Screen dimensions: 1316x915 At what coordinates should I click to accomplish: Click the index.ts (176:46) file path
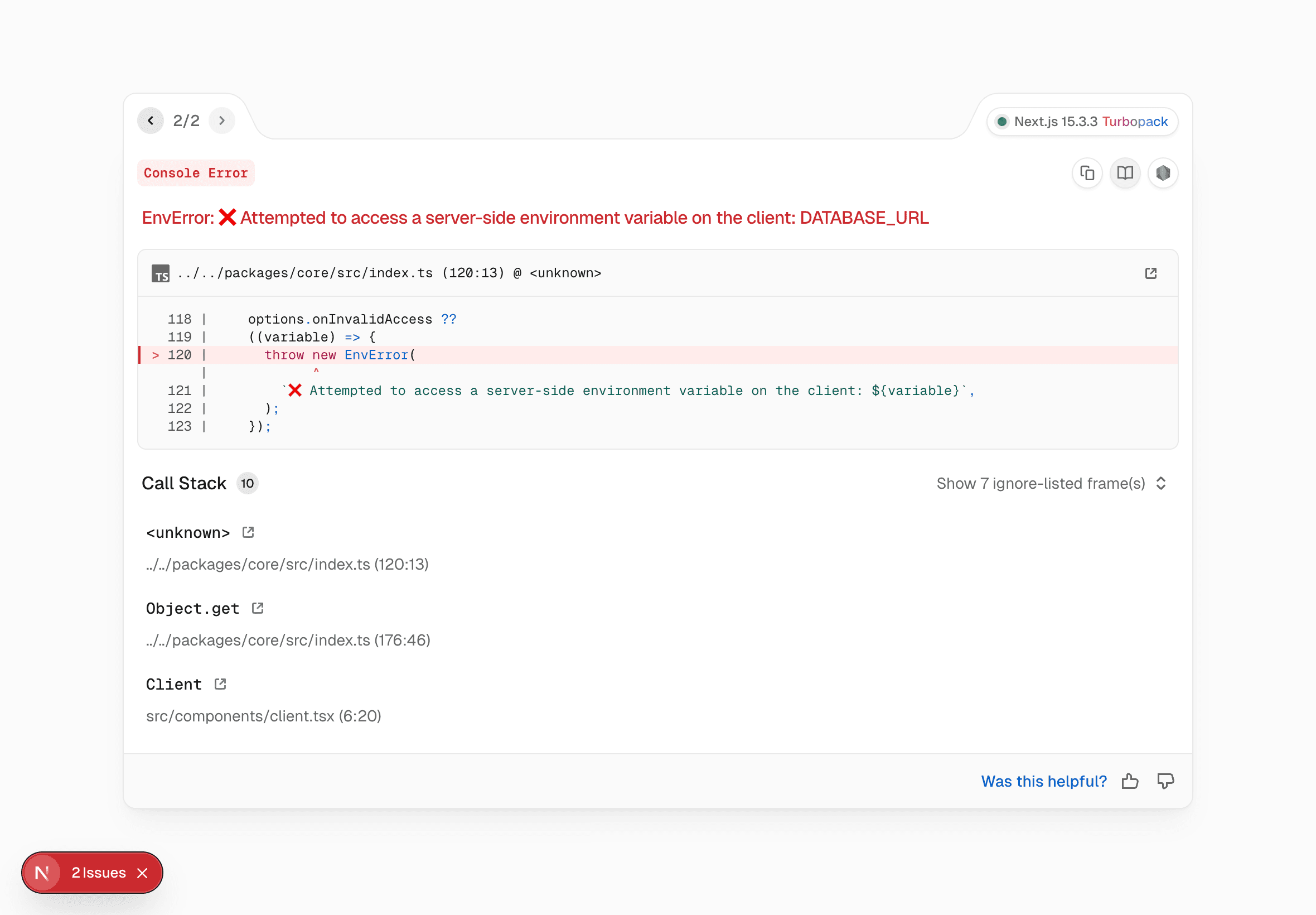pos(288,640)
